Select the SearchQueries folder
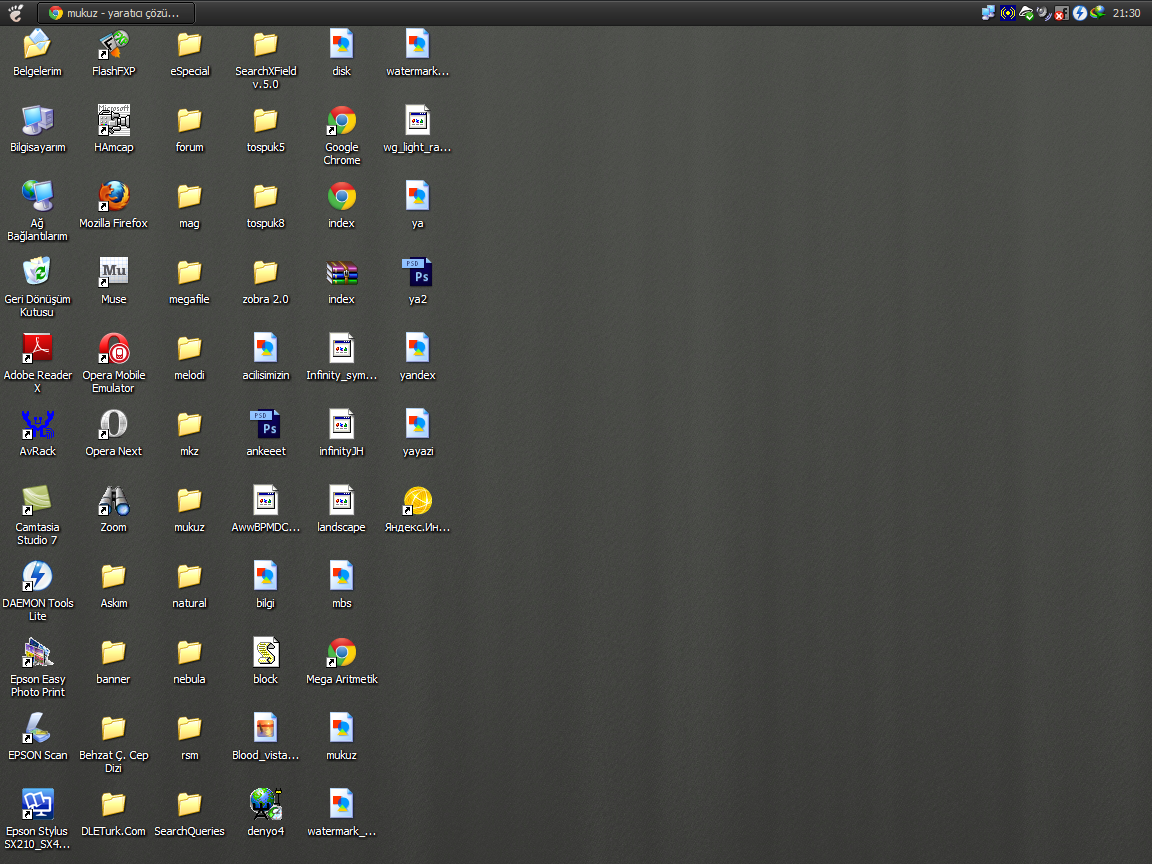The height and width of the screenshot is (864, 1152). point(189,804)
